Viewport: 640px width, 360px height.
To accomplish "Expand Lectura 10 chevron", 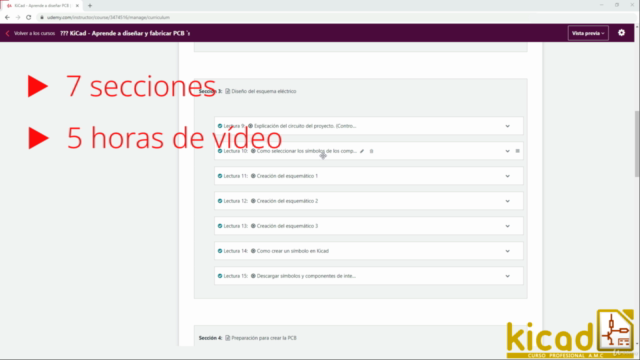I will [507, 151].
